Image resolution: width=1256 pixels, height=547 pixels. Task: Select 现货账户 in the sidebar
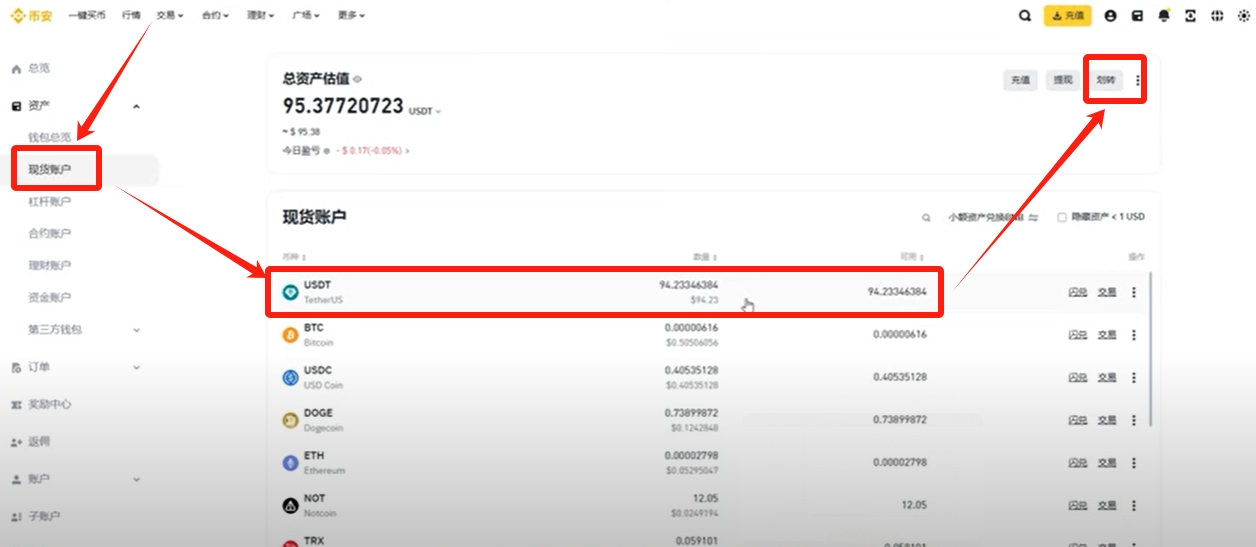[x=50, y=169]
